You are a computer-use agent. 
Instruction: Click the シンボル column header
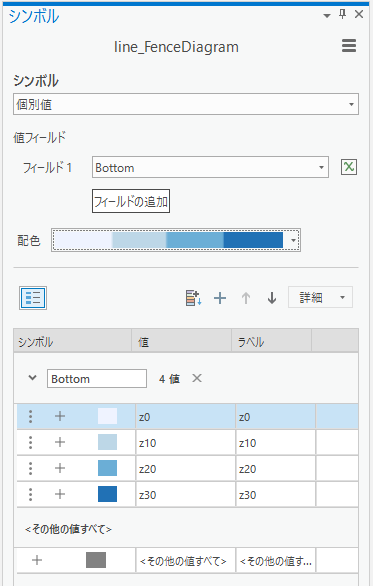click(x=73, y=340)
